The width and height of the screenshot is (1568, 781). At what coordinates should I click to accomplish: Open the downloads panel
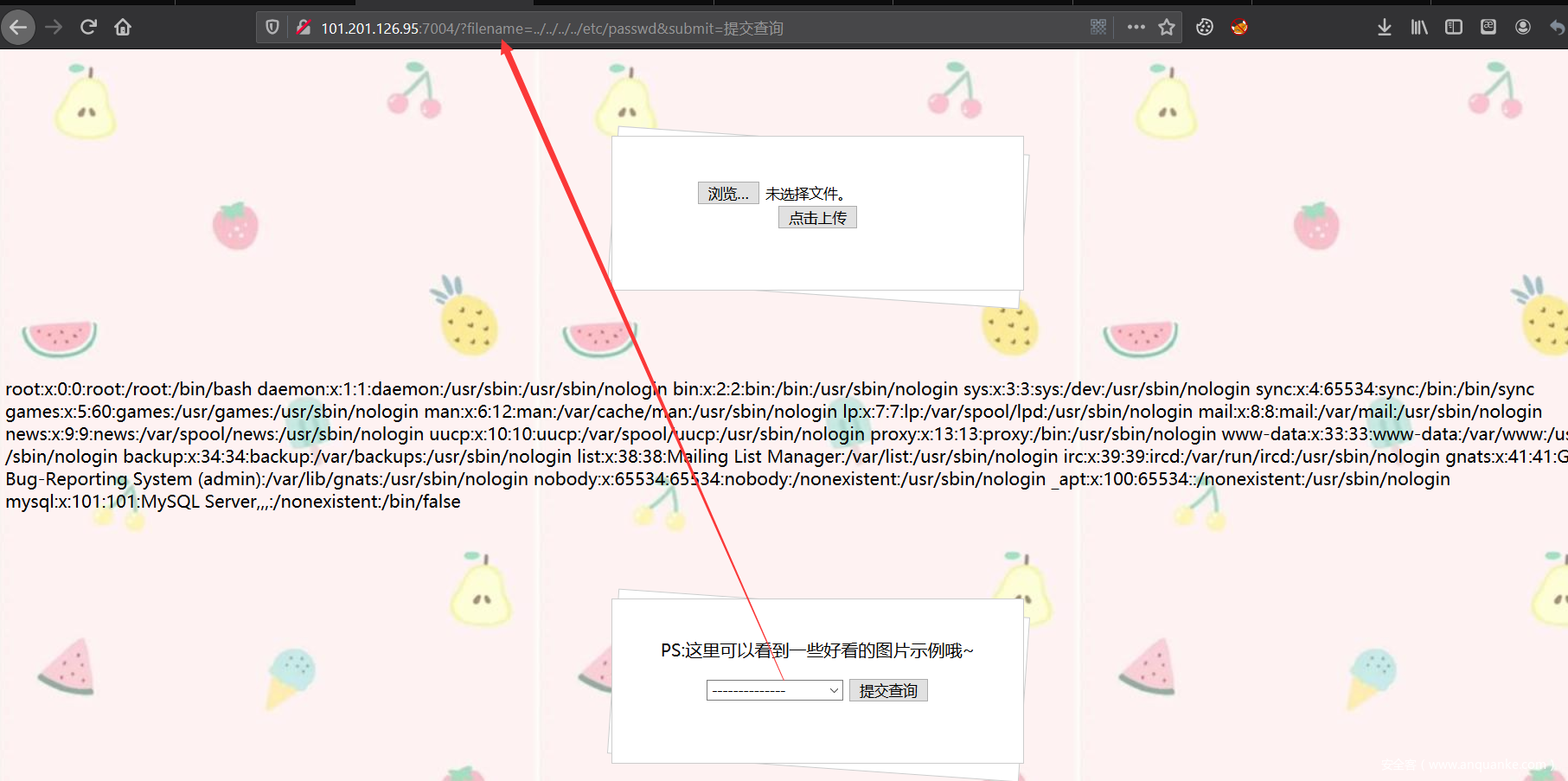[x=1384, y=28]
